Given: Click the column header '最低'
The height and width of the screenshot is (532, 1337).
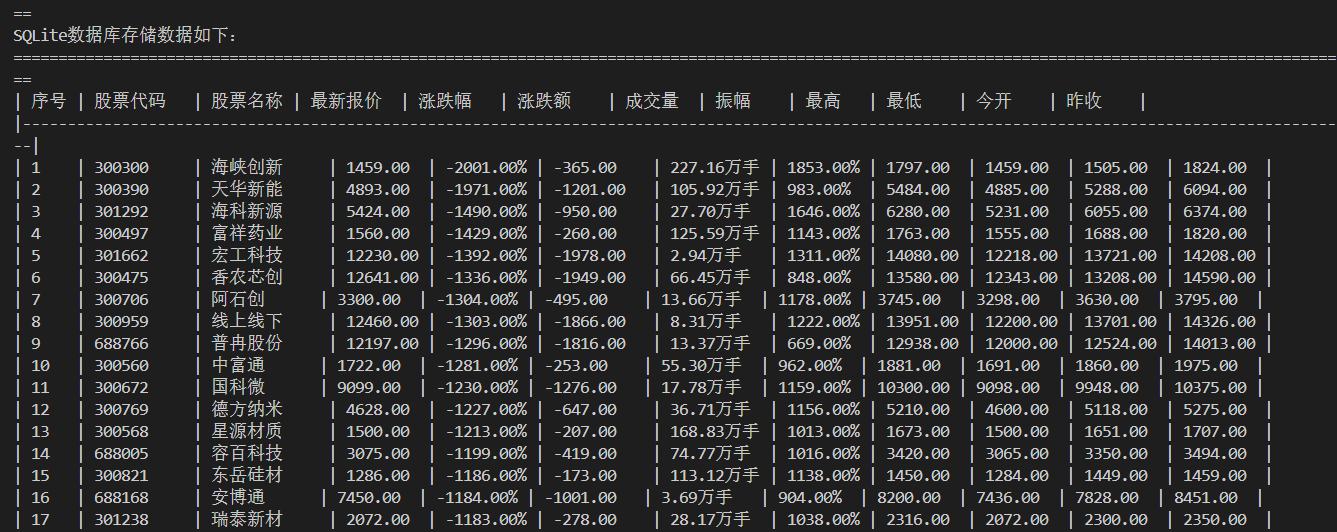Looking at the screenshot, I should coord(904,101).
